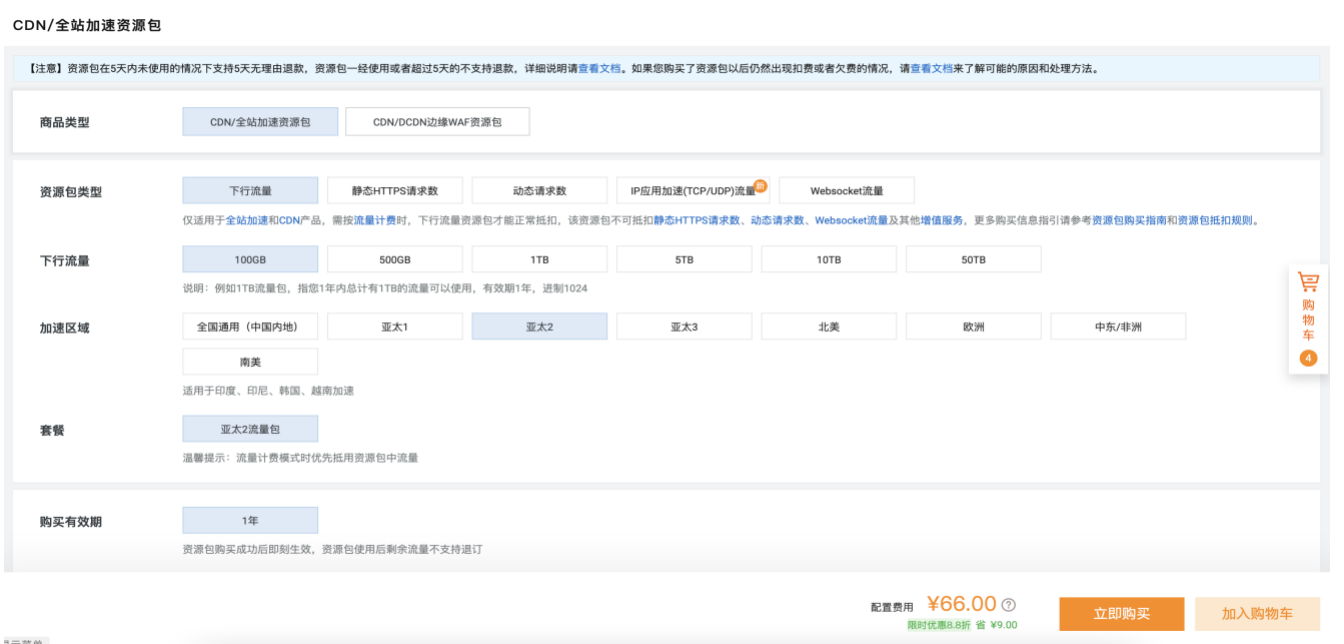Viewport: 1344px width, 644px height.
Task: Select the 北美 acceleration region
Action: pos(829,327)
